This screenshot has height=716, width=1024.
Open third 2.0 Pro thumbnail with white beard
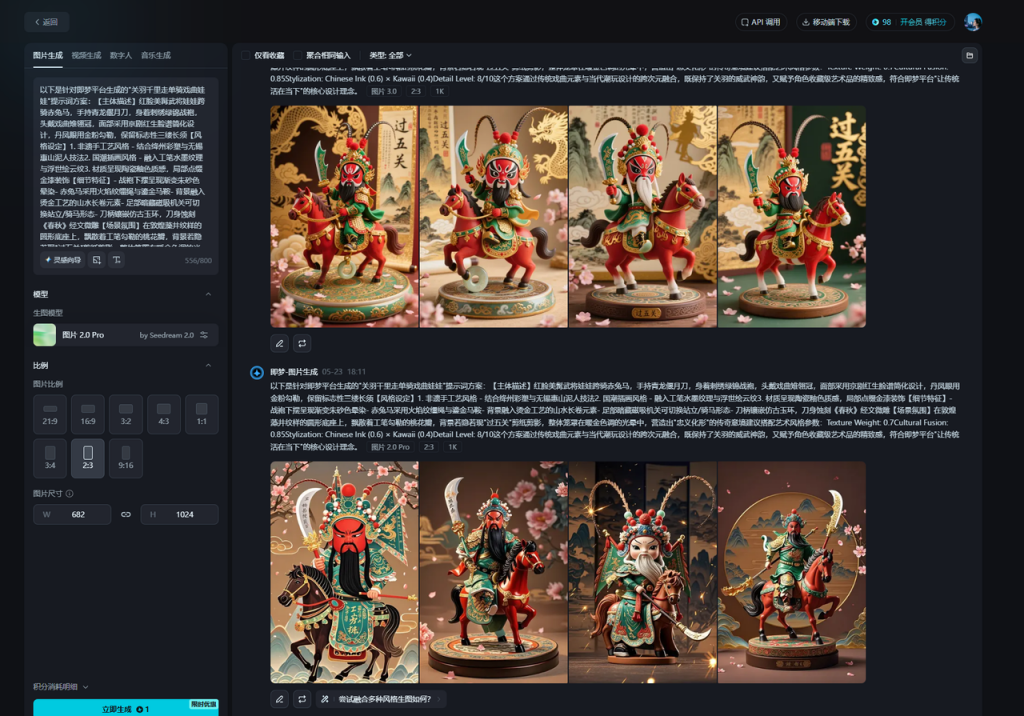pyautogui.click(x=643, y=572)
